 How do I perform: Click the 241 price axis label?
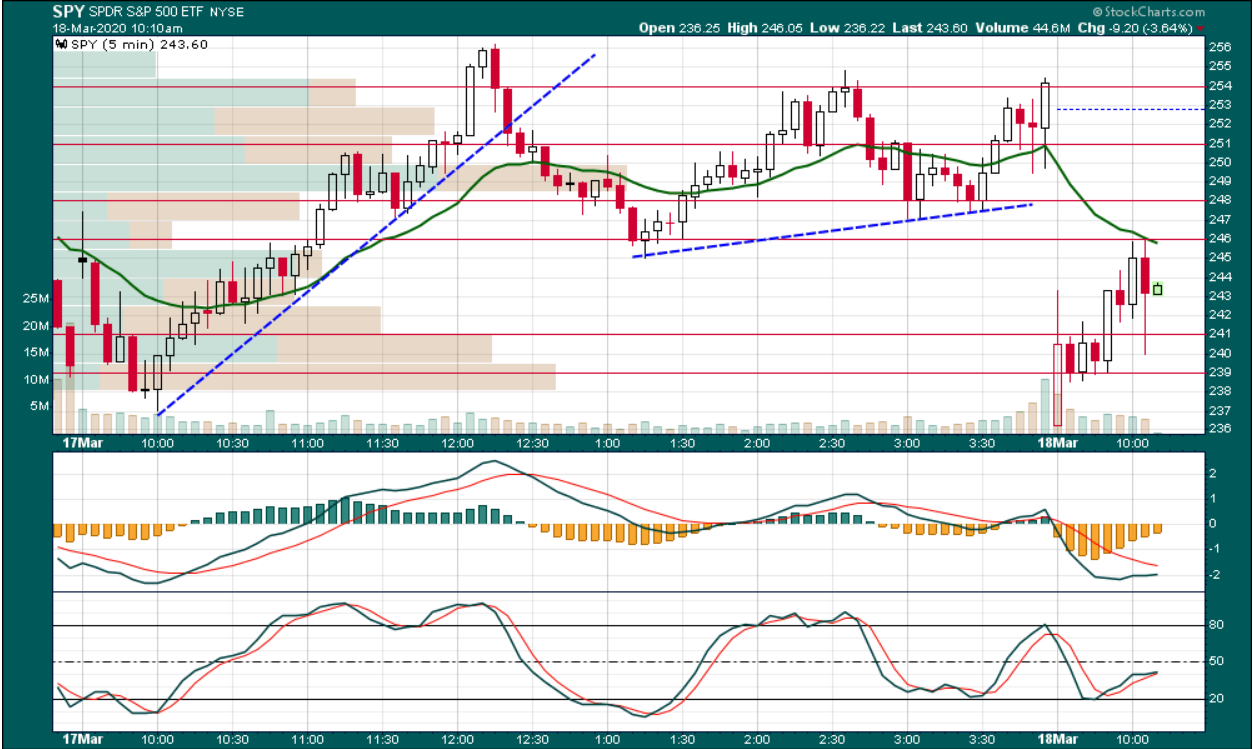(x=1220, y=334)
